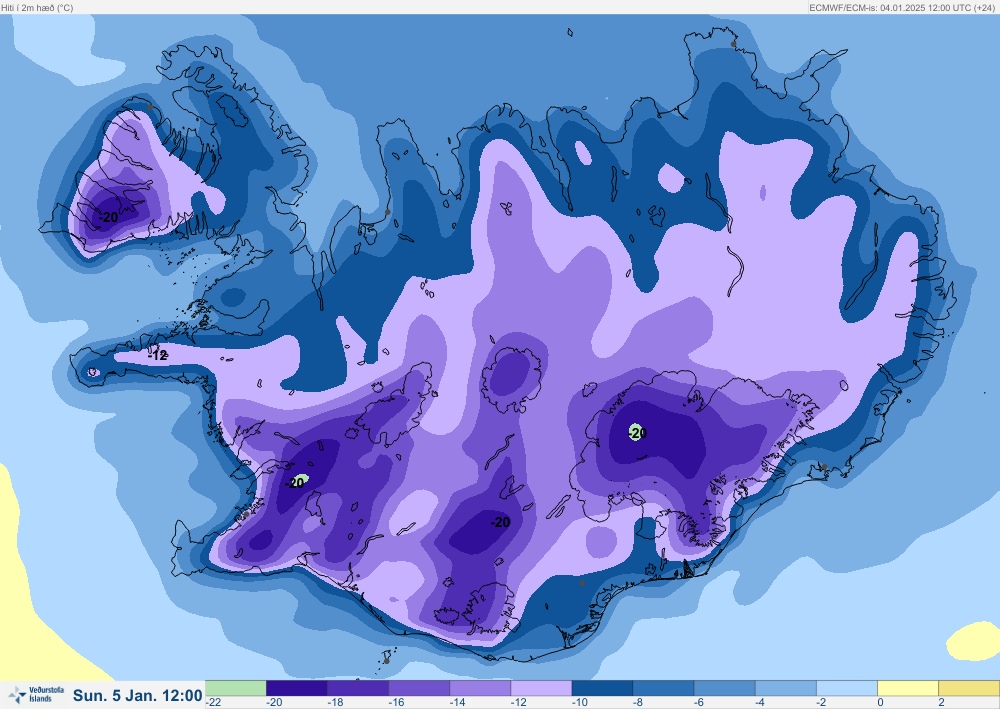Pick the -6 to -4 blue legend swatch
Viewport: 1000px width, 709px height.
pyautogui.click(x=725, y=688)
